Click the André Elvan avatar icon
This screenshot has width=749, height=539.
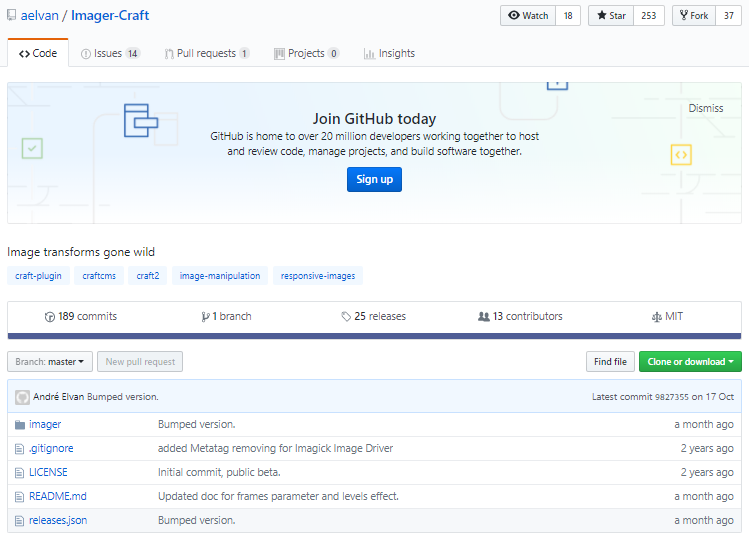click(23, 397)
